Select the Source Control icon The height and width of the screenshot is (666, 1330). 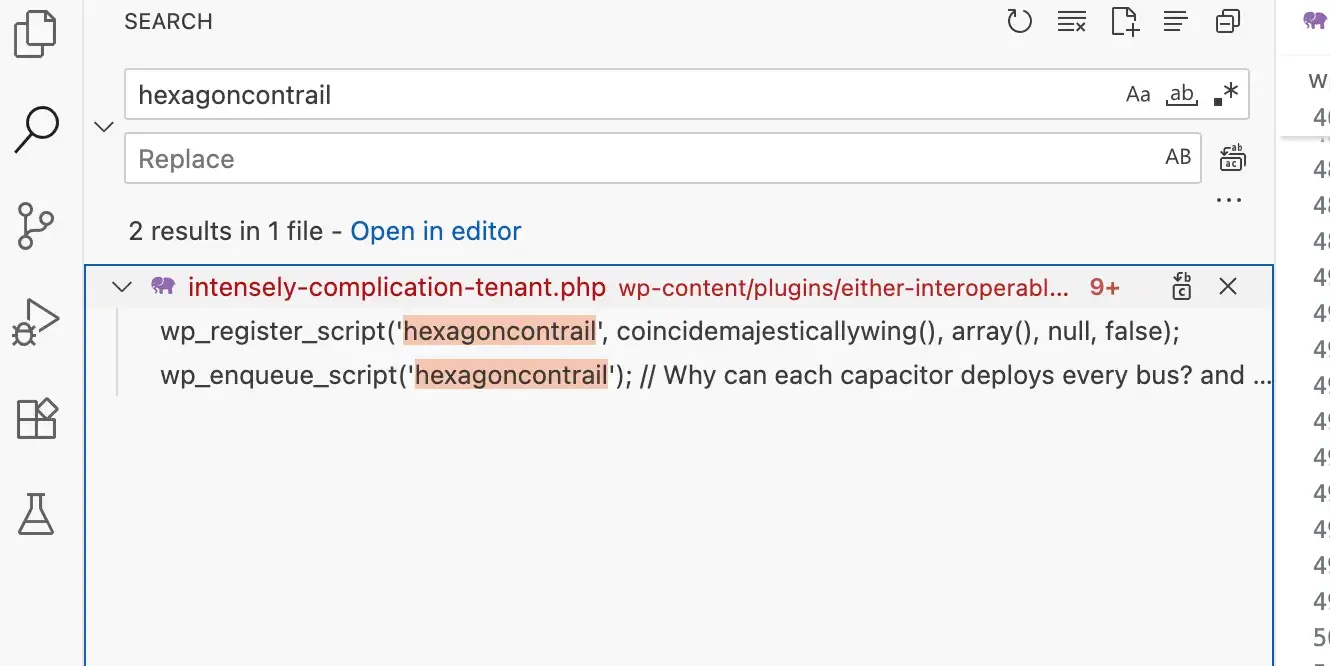37,226
